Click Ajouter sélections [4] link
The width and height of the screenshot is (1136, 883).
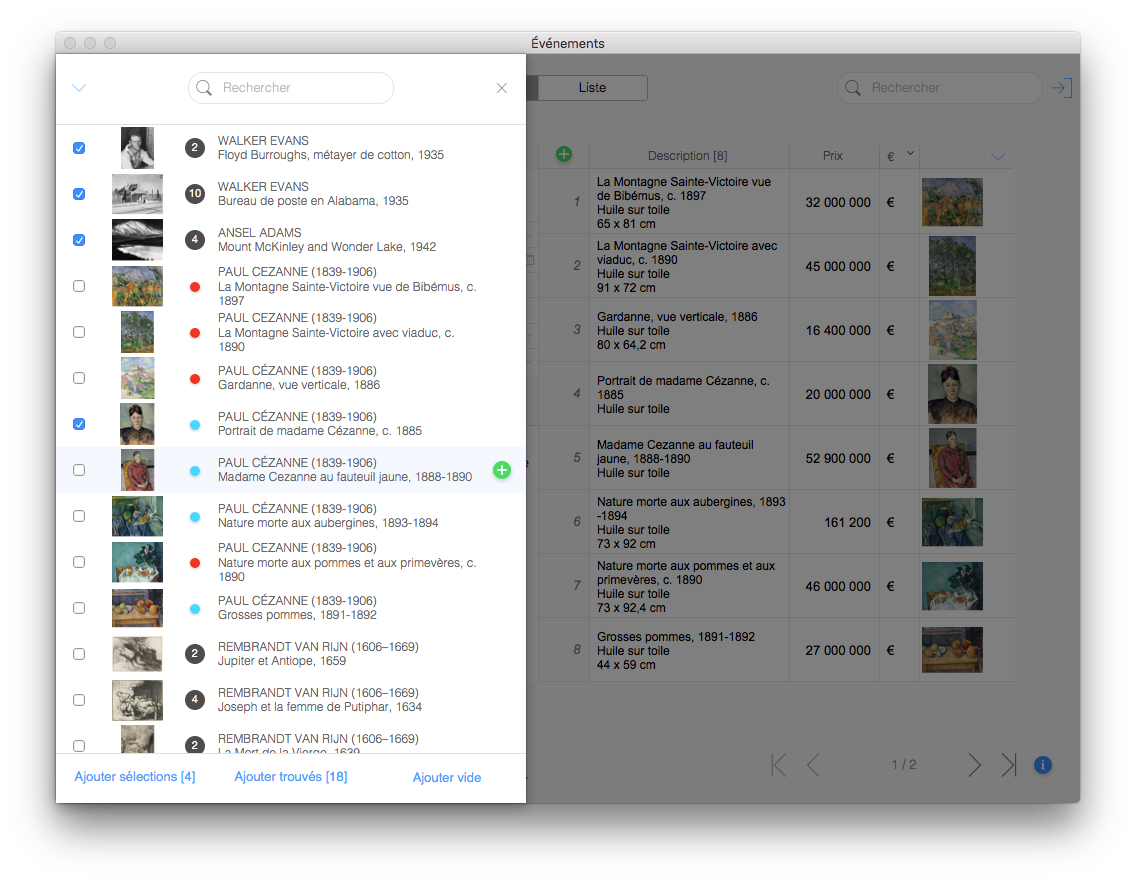[x=135, y=777]
